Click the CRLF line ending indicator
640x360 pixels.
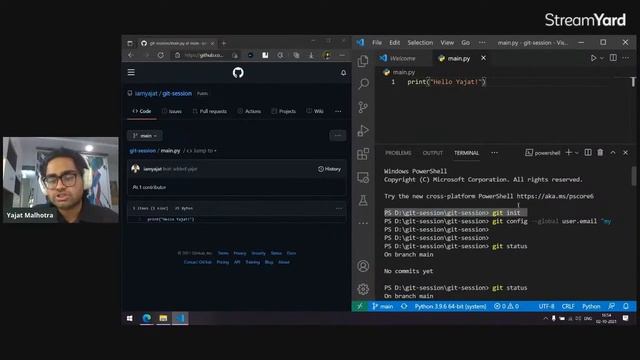pyautogui.click(x=568, y=306)
